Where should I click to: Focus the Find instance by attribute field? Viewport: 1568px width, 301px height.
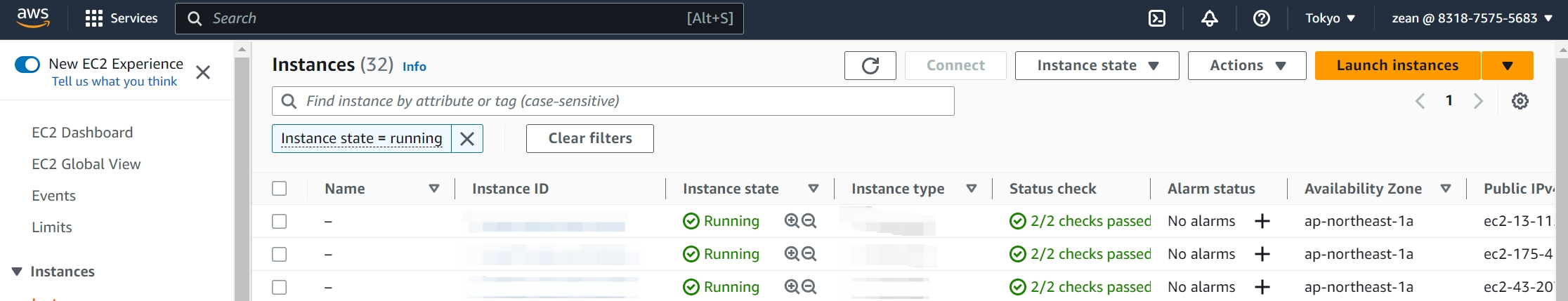(613, 101)
